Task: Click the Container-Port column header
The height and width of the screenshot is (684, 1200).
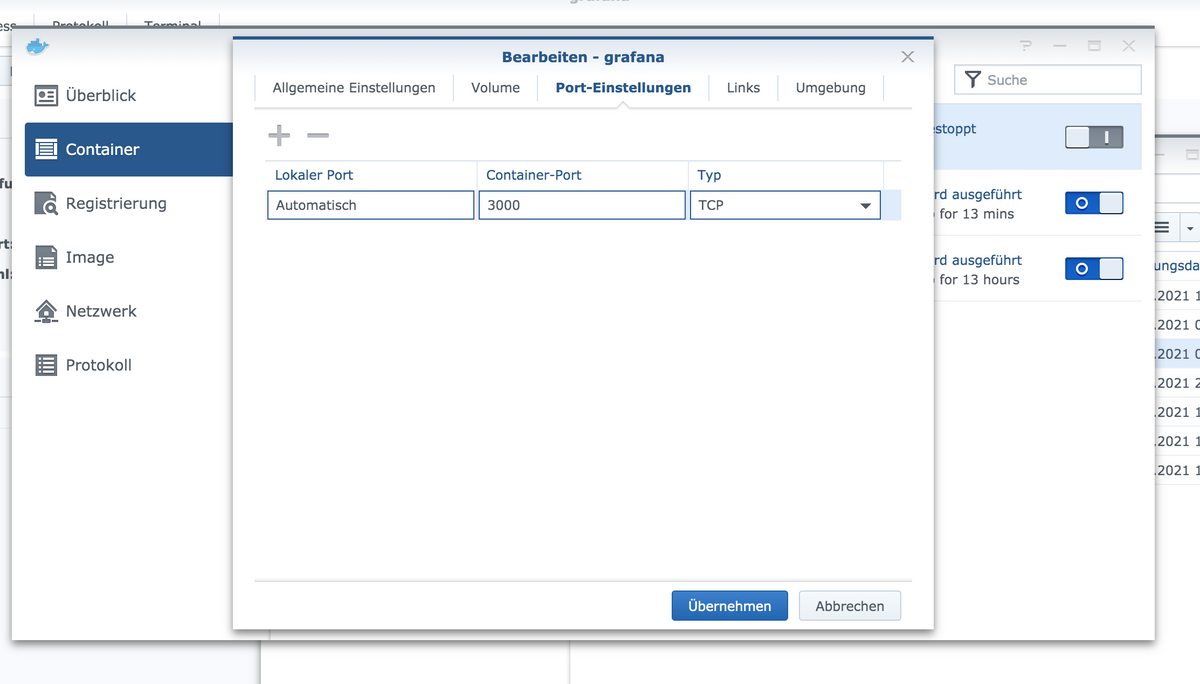Action: [582, 175]
